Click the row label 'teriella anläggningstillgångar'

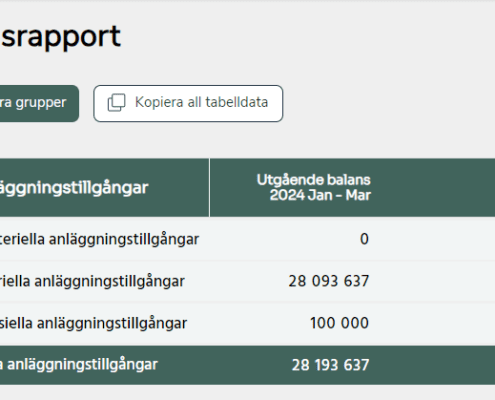[x=99, y=239]
